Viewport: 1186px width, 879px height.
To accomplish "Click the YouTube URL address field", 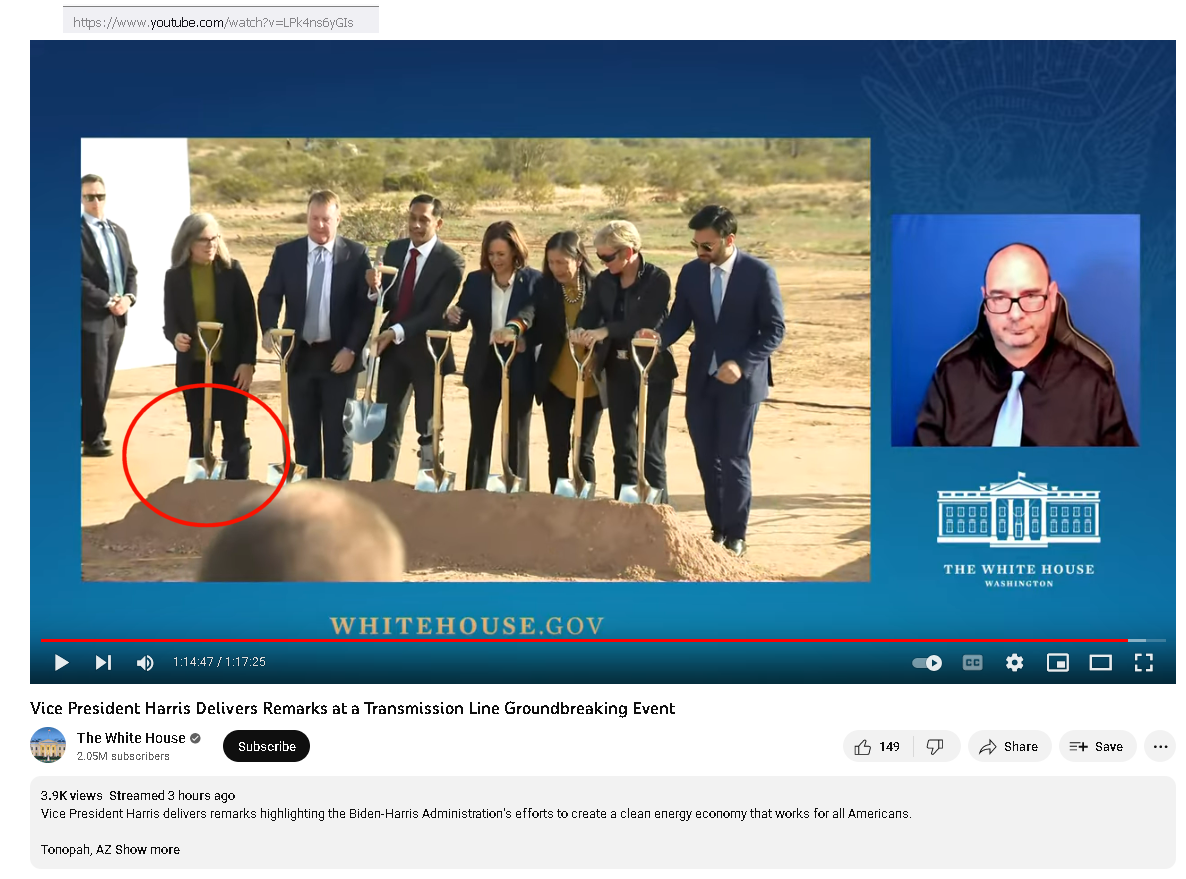I will 220,22.
